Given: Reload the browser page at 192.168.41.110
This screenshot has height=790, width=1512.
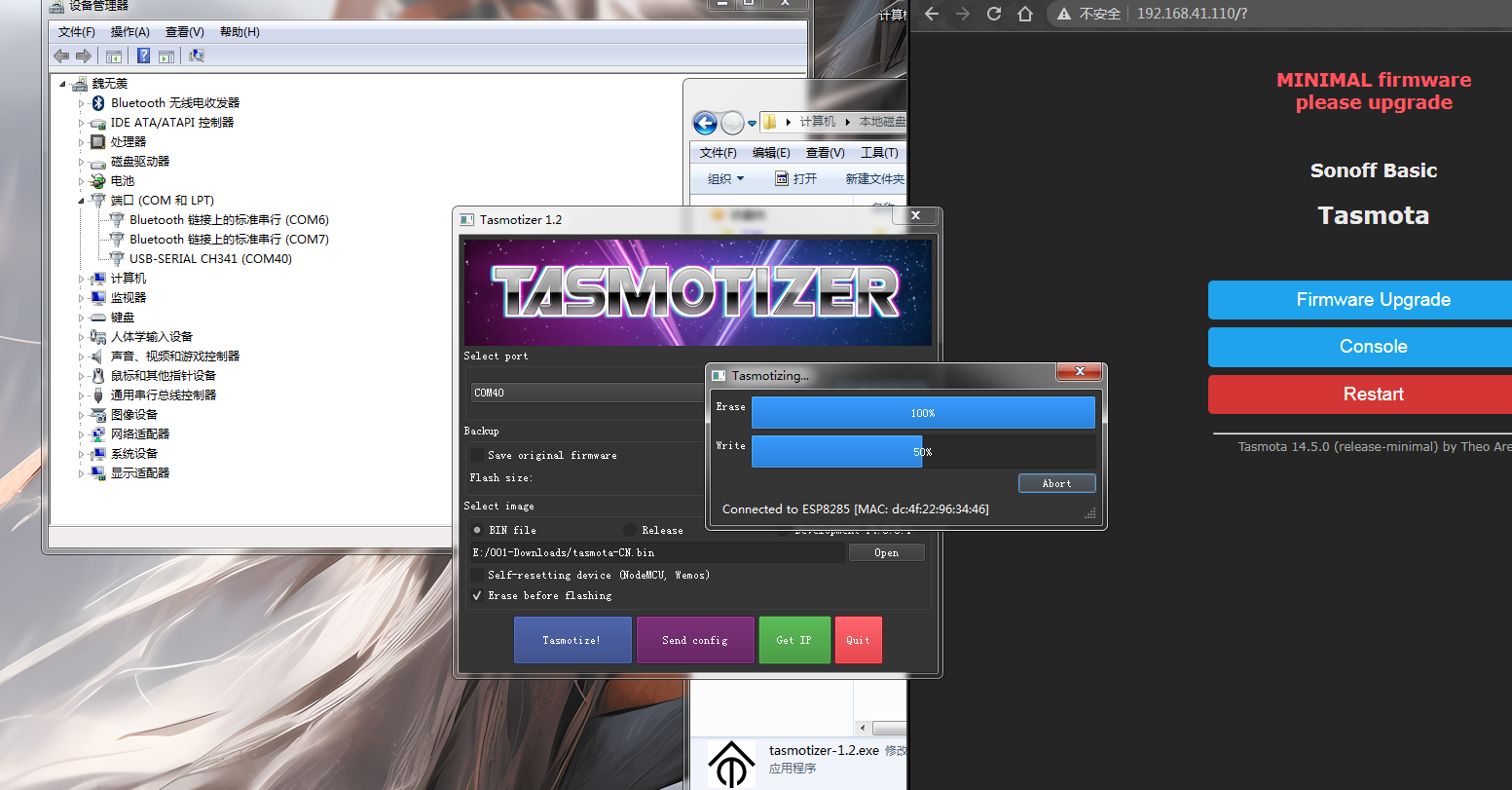Looking at the screenshot, I should pyautogui.click(x=993, y=14).
